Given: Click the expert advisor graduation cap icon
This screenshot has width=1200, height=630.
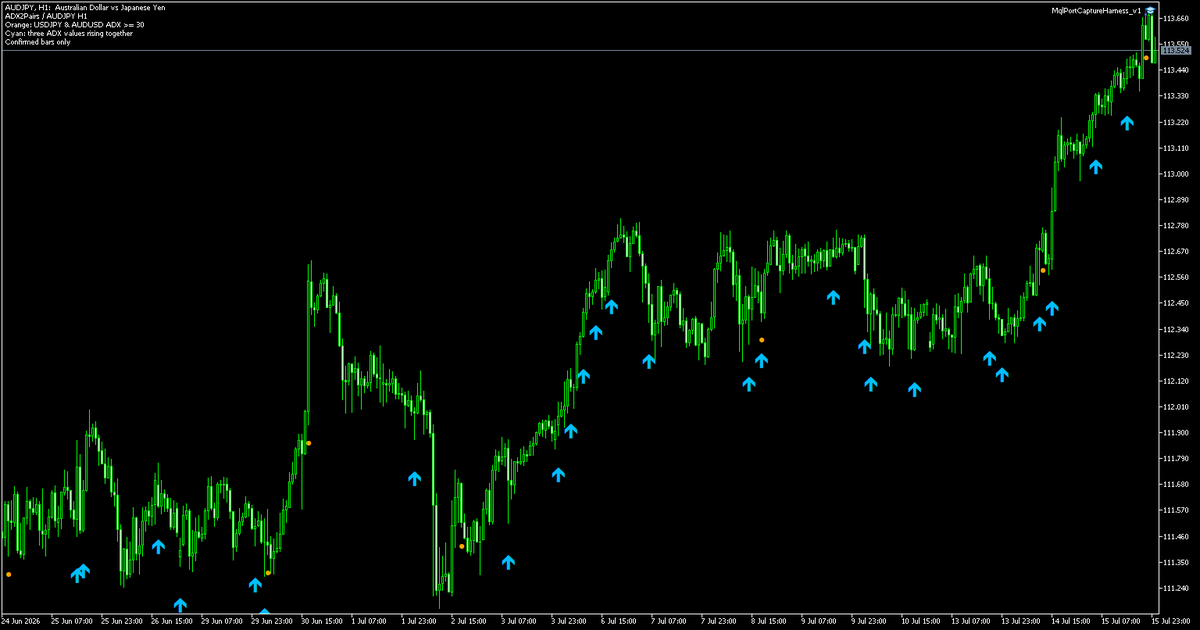Looking at the screenshot, I should coord(1151,10).
